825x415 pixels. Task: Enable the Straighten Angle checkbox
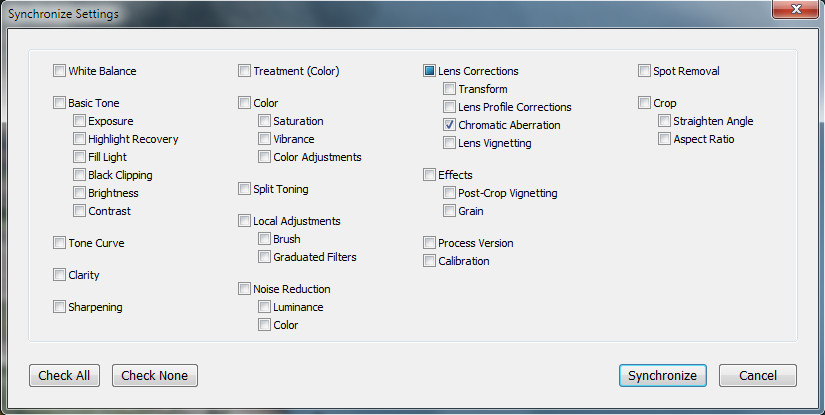coord(665,120)
